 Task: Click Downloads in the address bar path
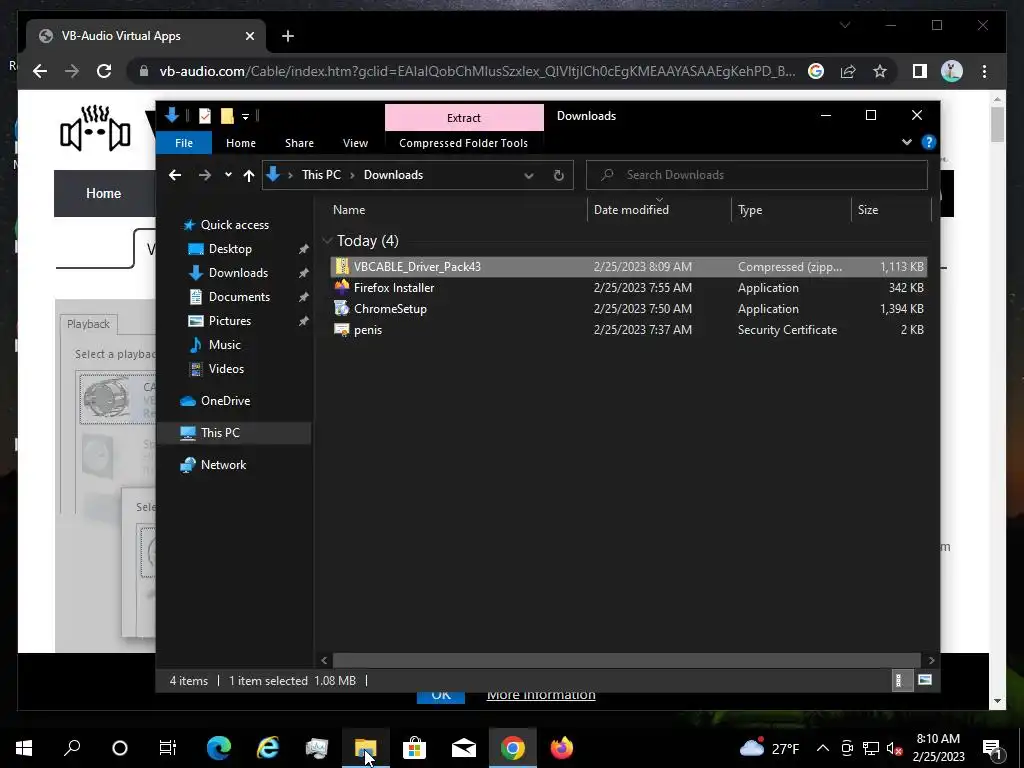click(393, 175)
